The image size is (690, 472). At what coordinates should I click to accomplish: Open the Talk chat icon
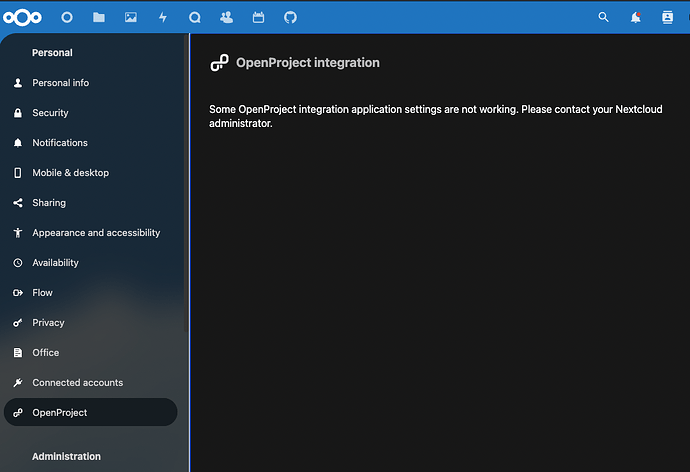tap(195, 18)
